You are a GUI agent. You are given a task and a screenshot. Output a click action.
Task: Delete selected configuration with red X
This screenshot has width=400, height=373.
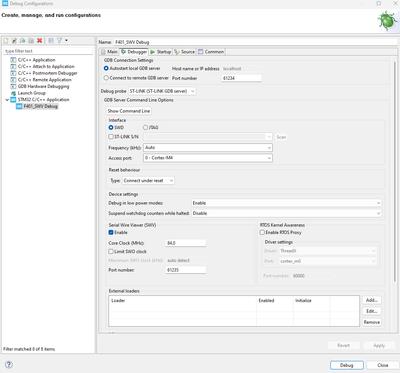39,41
